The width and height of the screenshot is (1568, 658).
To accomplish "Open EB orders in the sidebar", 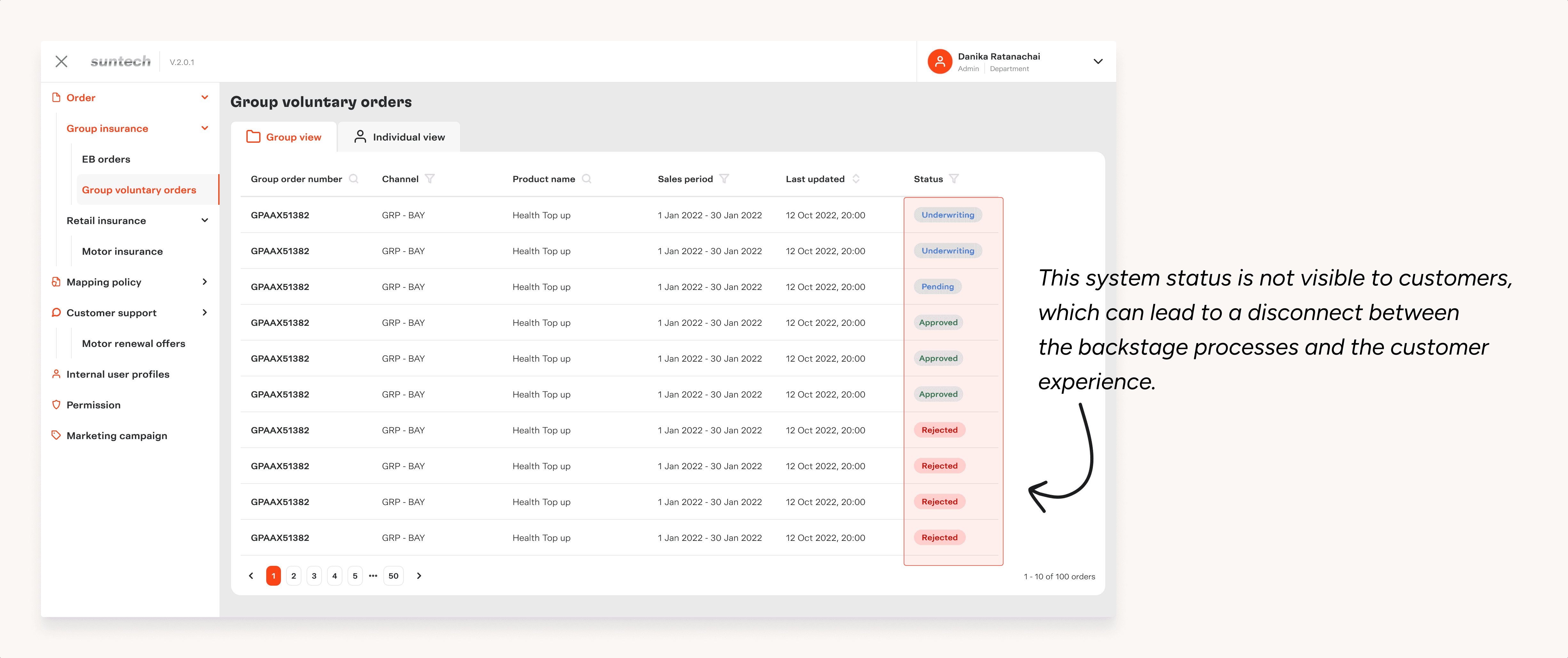I will coord(106,159).
